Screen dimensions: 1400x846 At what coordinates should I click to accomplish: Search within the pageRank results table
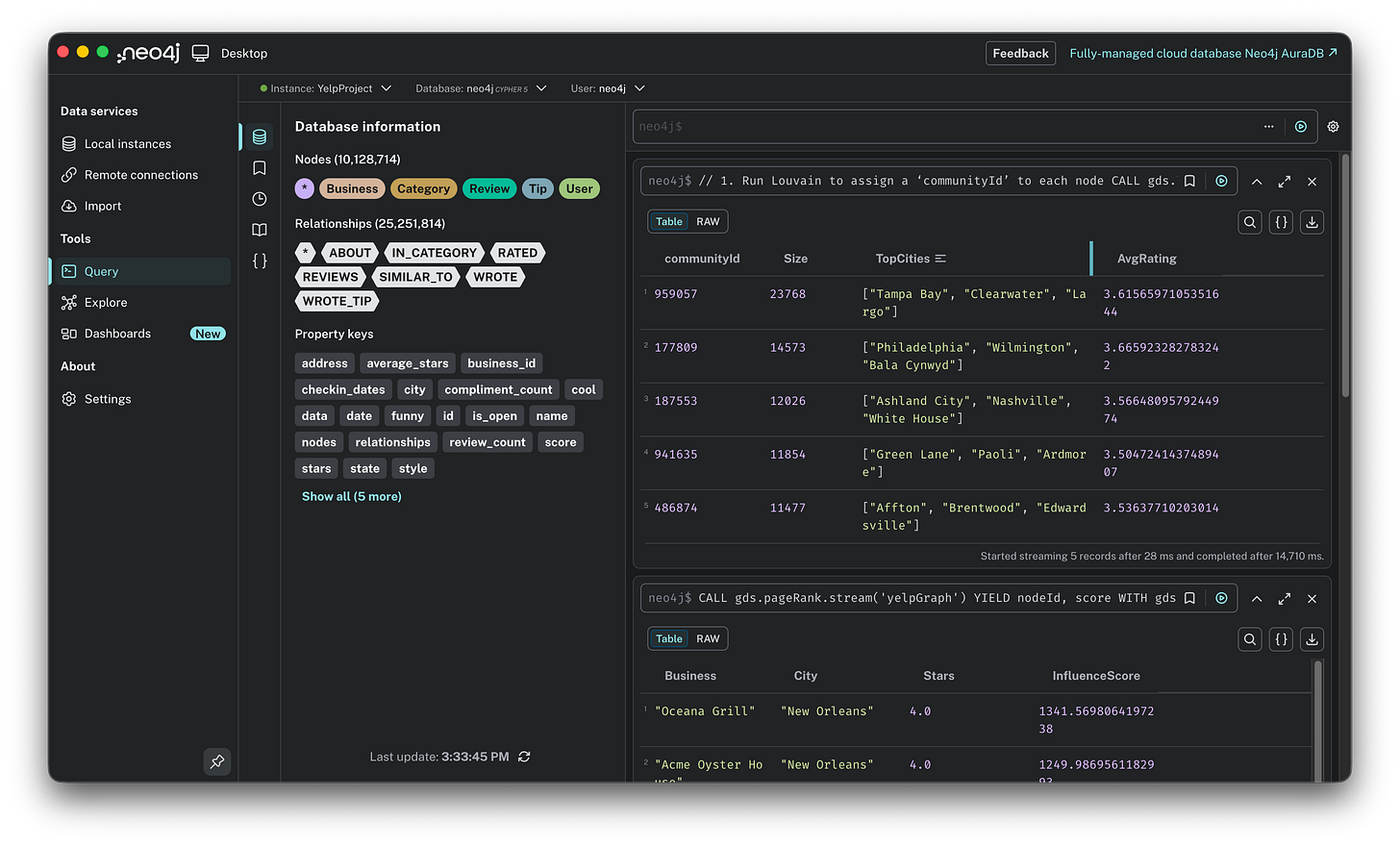[x=1250, y=639]
